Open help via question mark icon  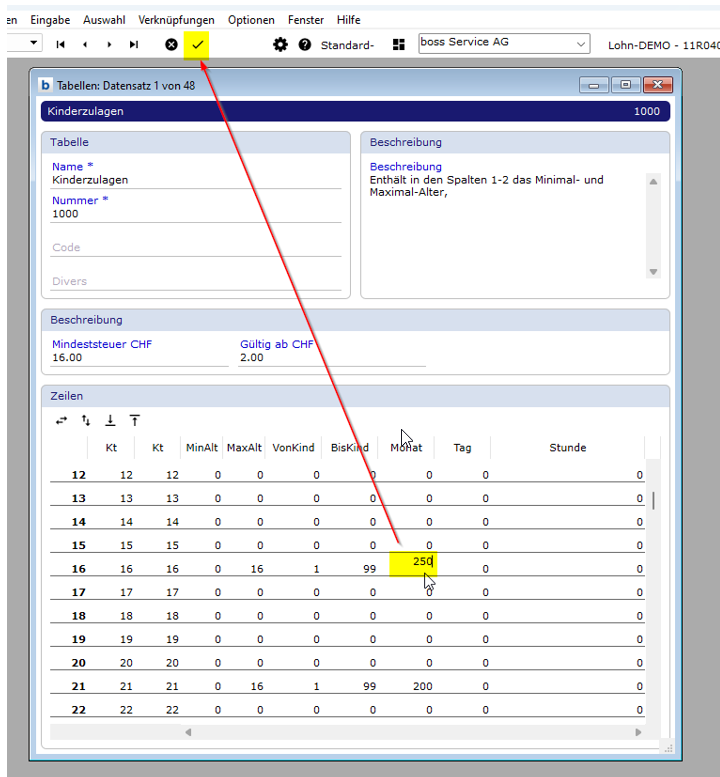[305, 45]
